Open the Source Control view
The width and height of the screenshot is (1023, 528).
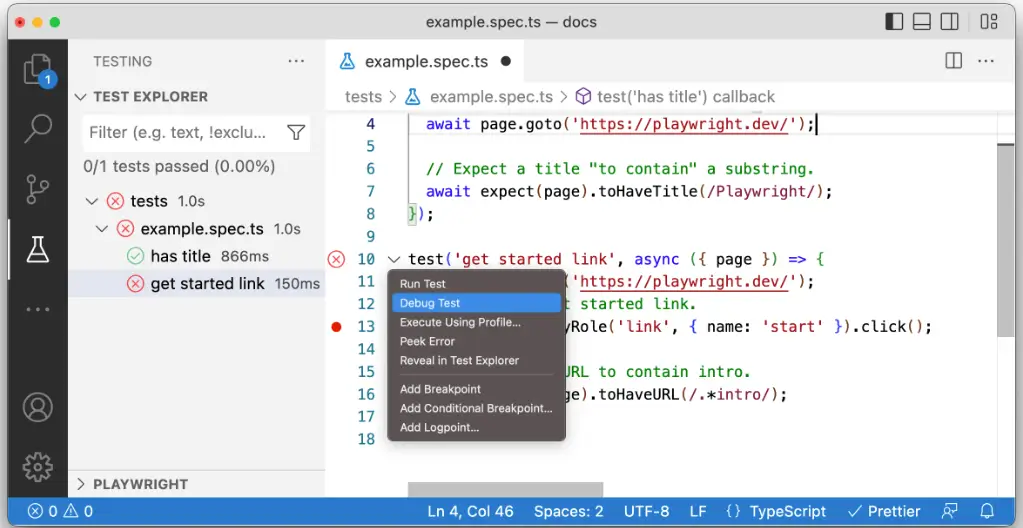tap(38, 188)
